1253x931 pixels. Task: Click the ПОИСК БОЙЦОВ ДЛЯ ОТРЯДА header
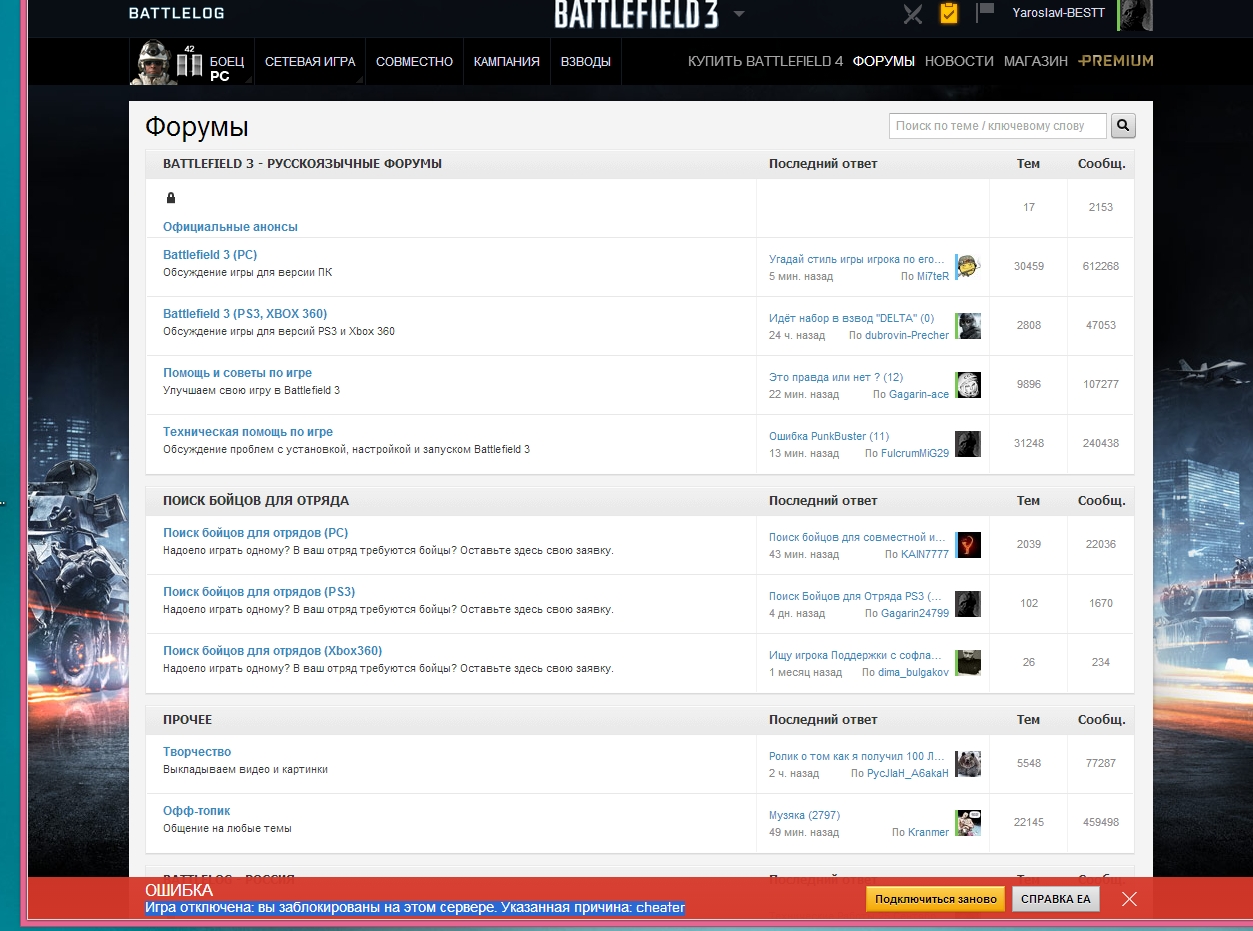click(256, 500)
